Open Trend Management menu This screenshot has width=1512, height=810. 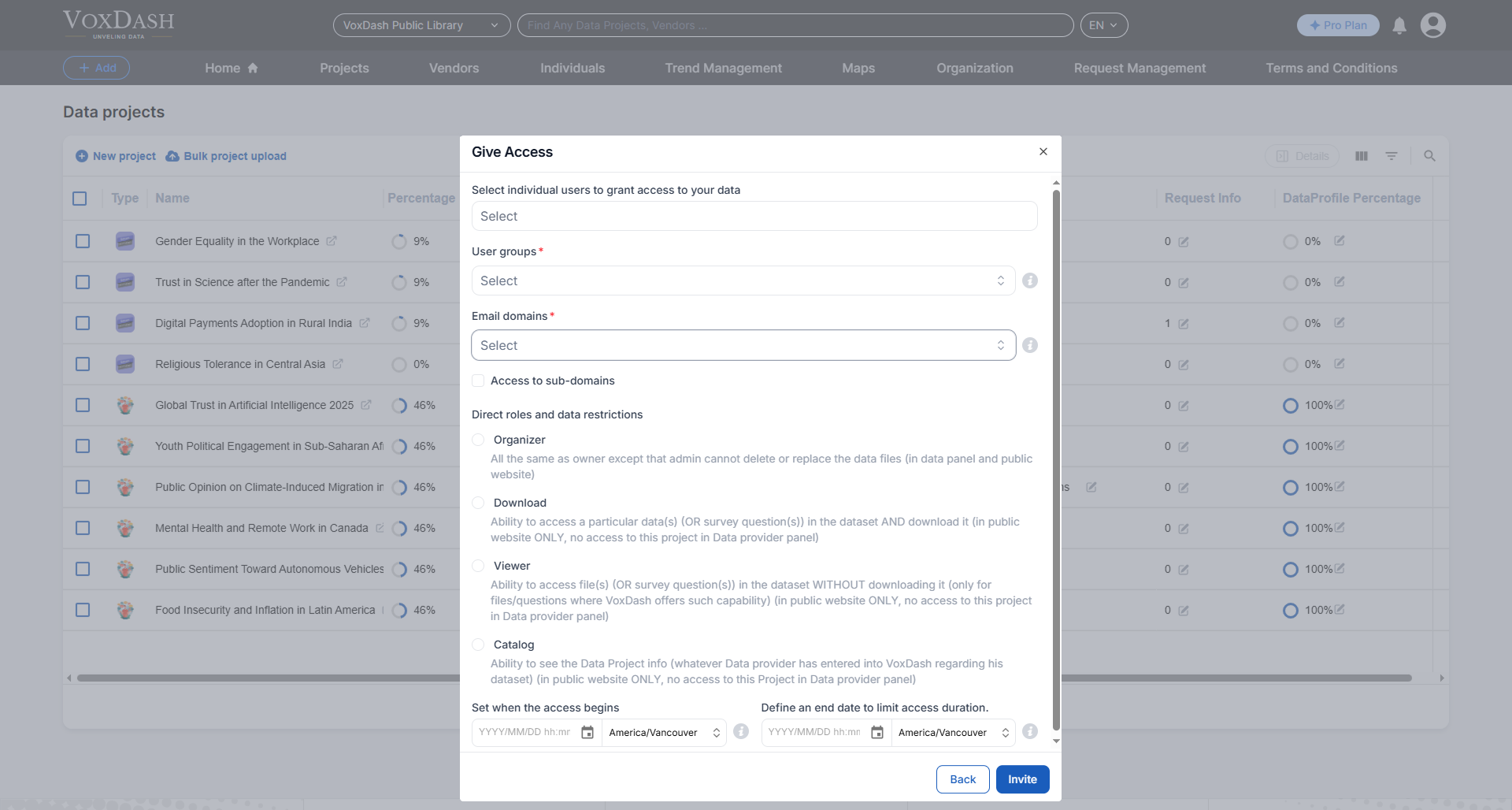pyautogui.click(x=723, y=68)
